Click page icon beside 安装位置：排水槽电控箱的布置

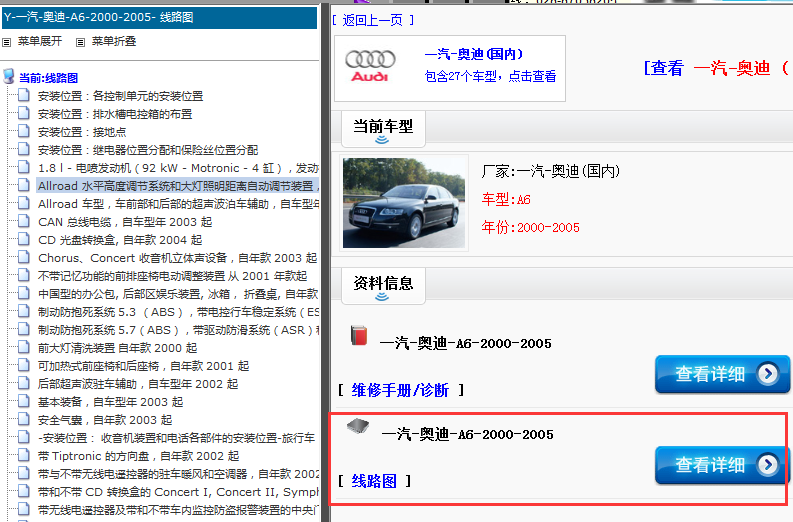pos(24,113)
